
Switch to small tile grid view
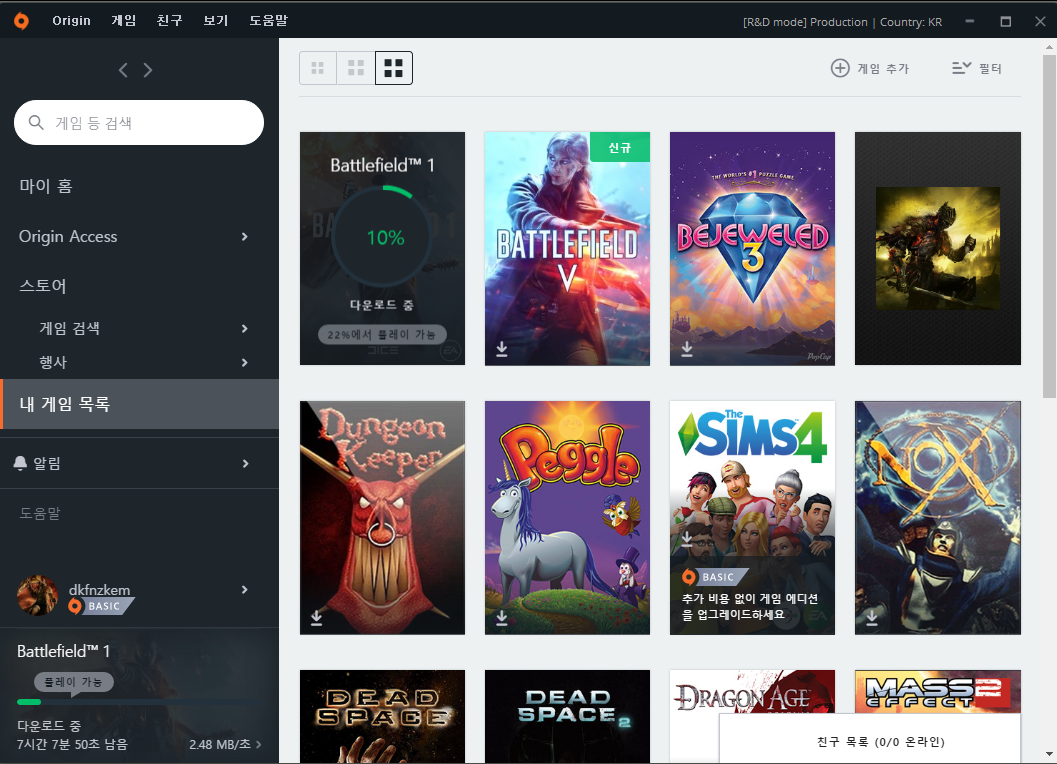(318, 68)
